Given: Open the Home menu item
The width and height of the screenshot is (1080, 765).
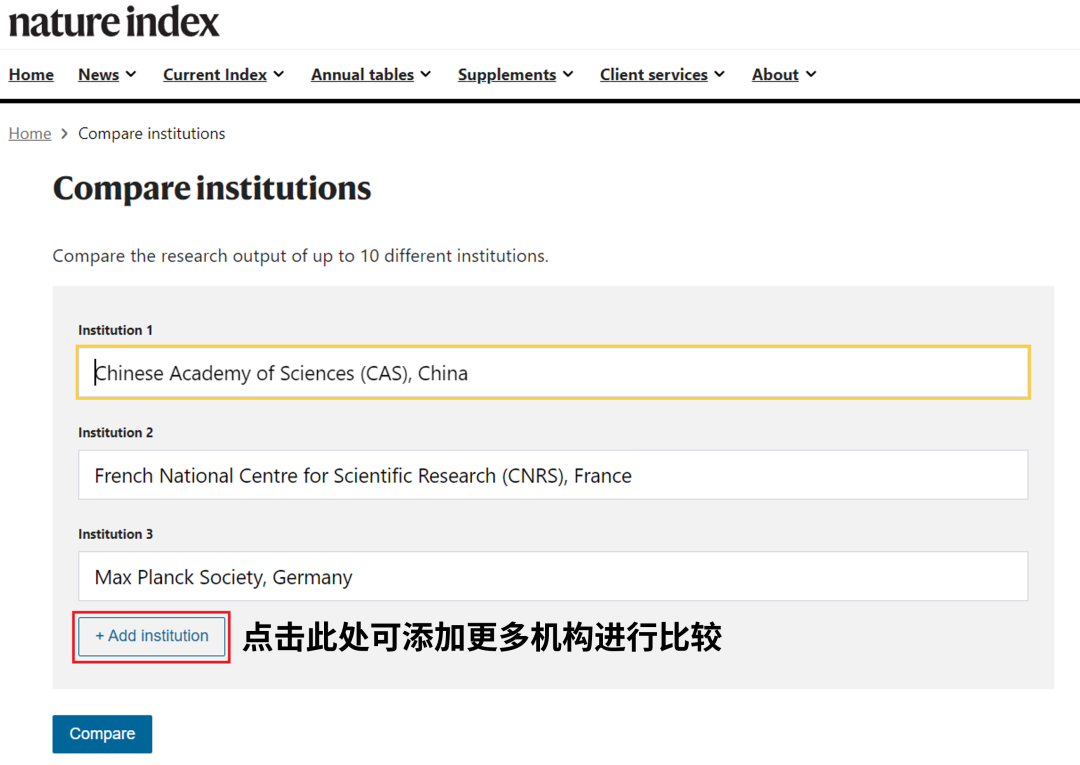Looking at the screenshot, I should click(x=31, y=74).
